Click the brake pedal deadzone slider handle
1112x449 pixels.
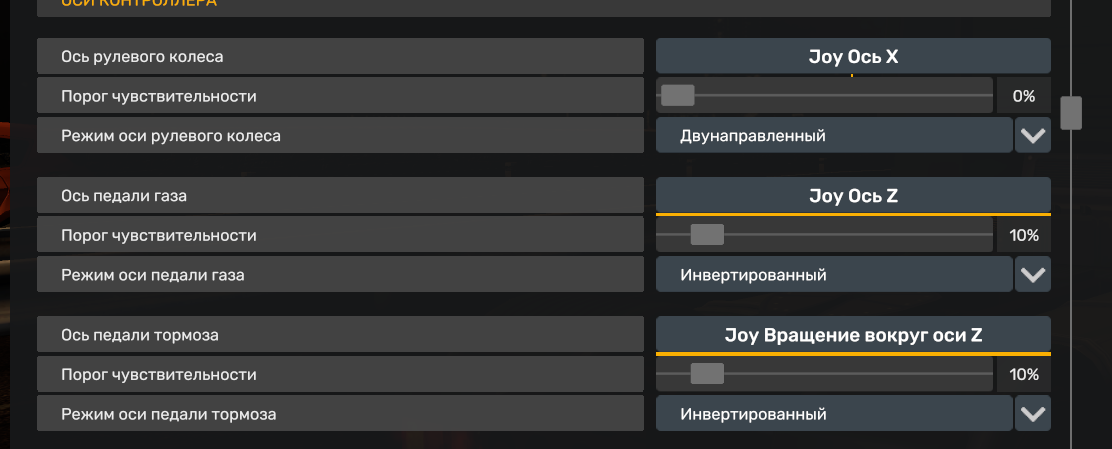pos(707,374)
